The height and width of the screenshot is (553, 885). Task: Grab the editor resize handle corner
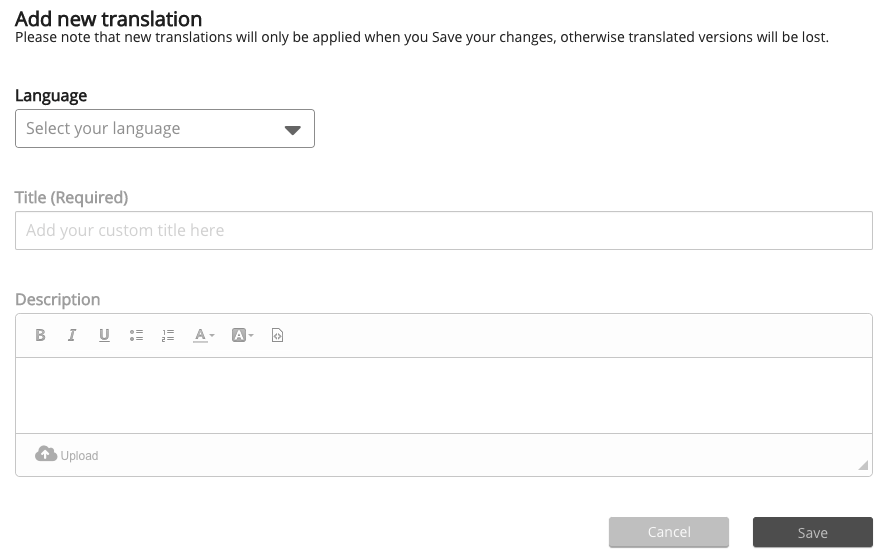point(863,465)
